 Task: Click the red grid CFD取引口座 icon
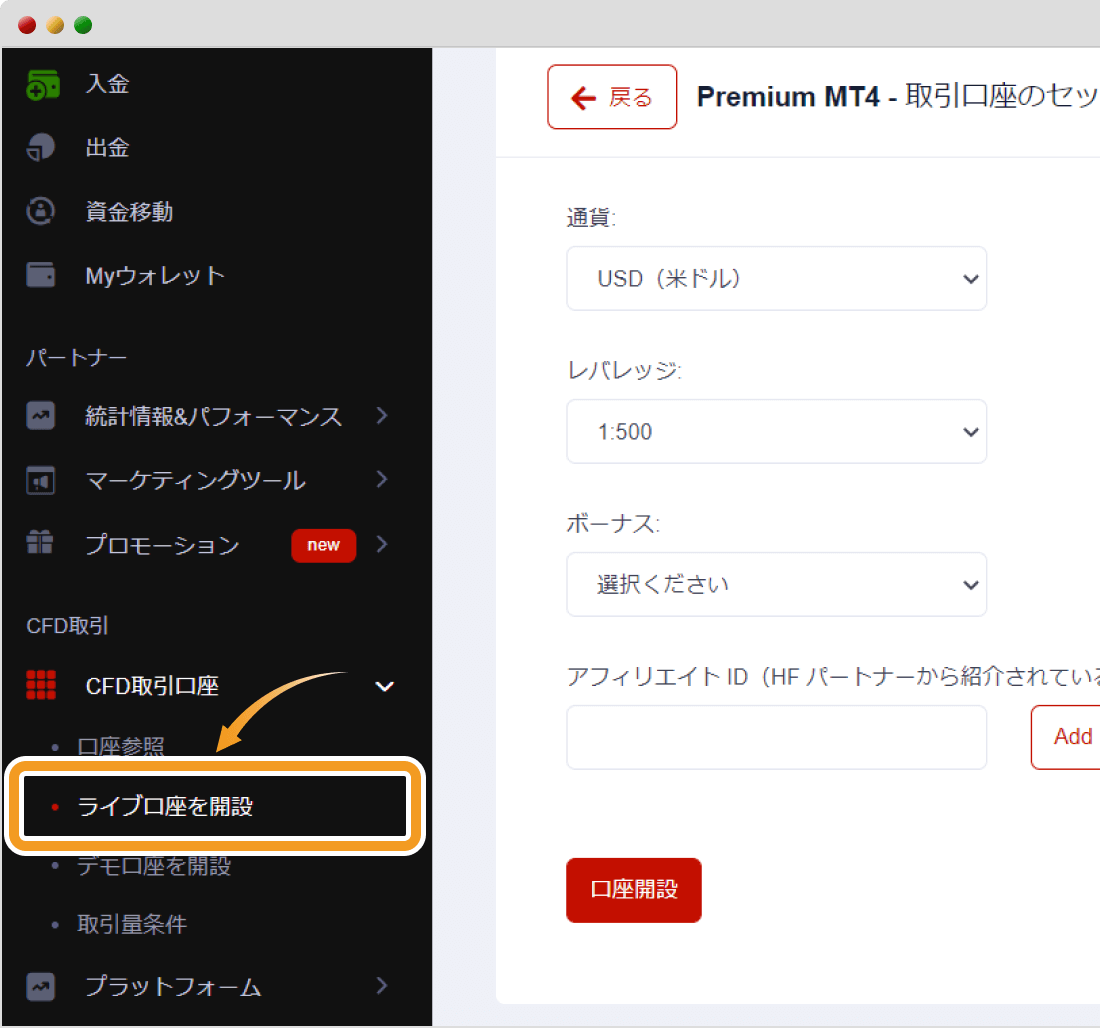point(41,685)
